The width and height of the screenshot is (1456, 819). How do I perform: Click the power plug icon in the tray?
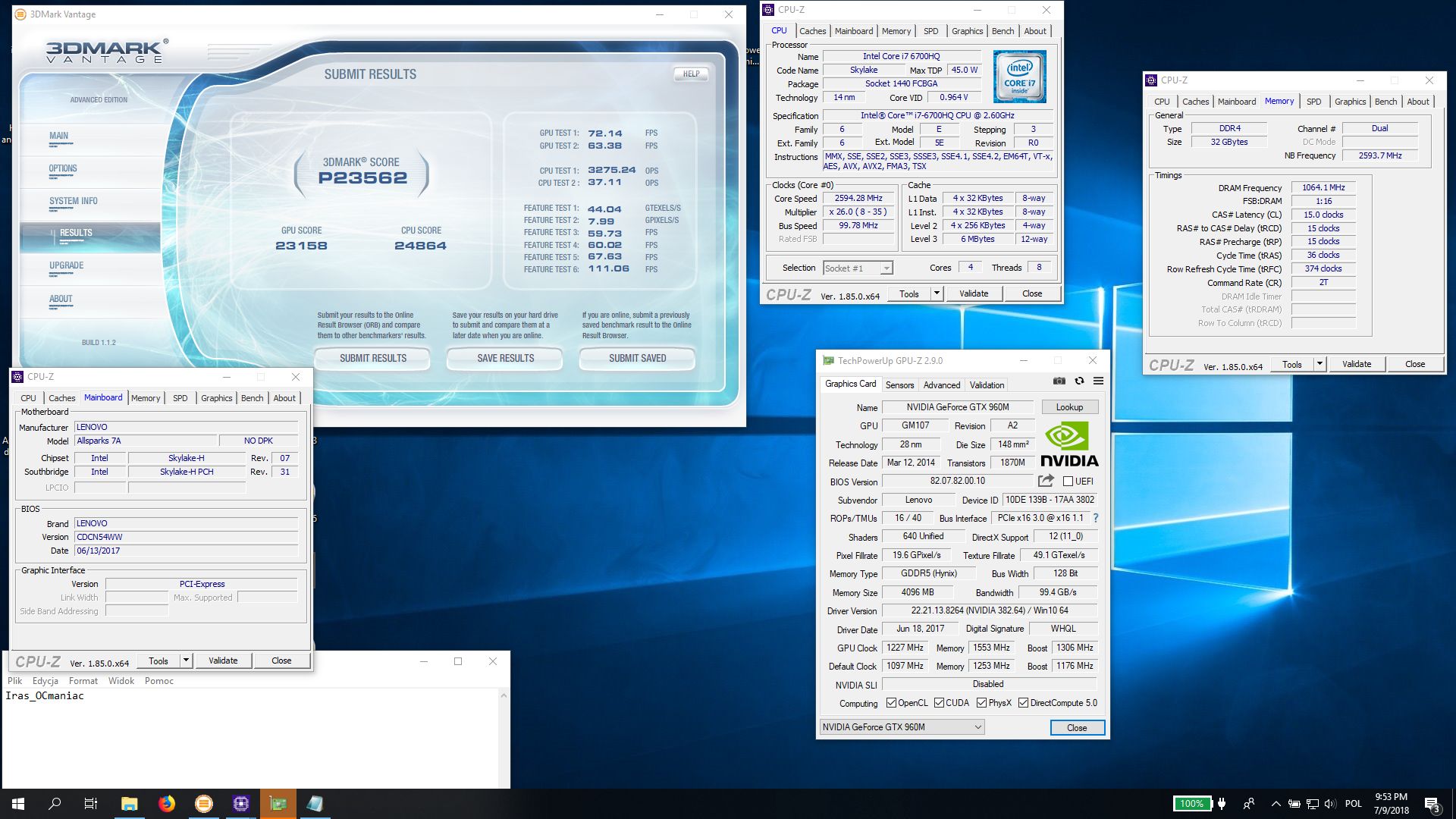tap(1221, 804)
